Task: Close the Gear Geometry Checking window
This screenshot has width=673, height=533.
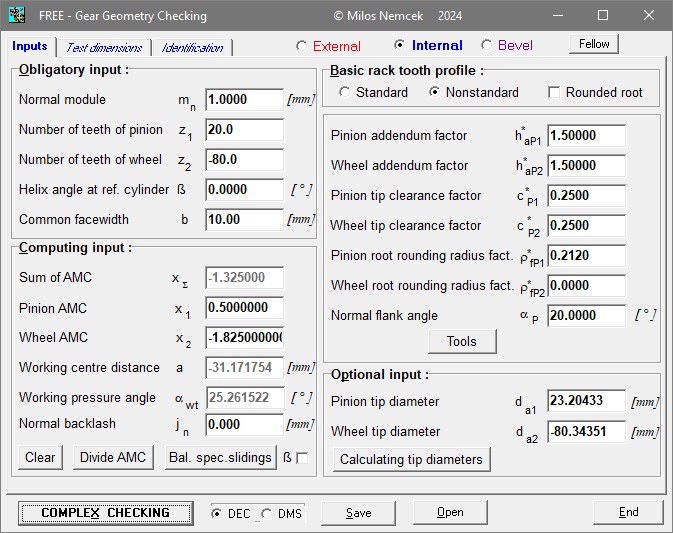Action: (x=649, y=15)
